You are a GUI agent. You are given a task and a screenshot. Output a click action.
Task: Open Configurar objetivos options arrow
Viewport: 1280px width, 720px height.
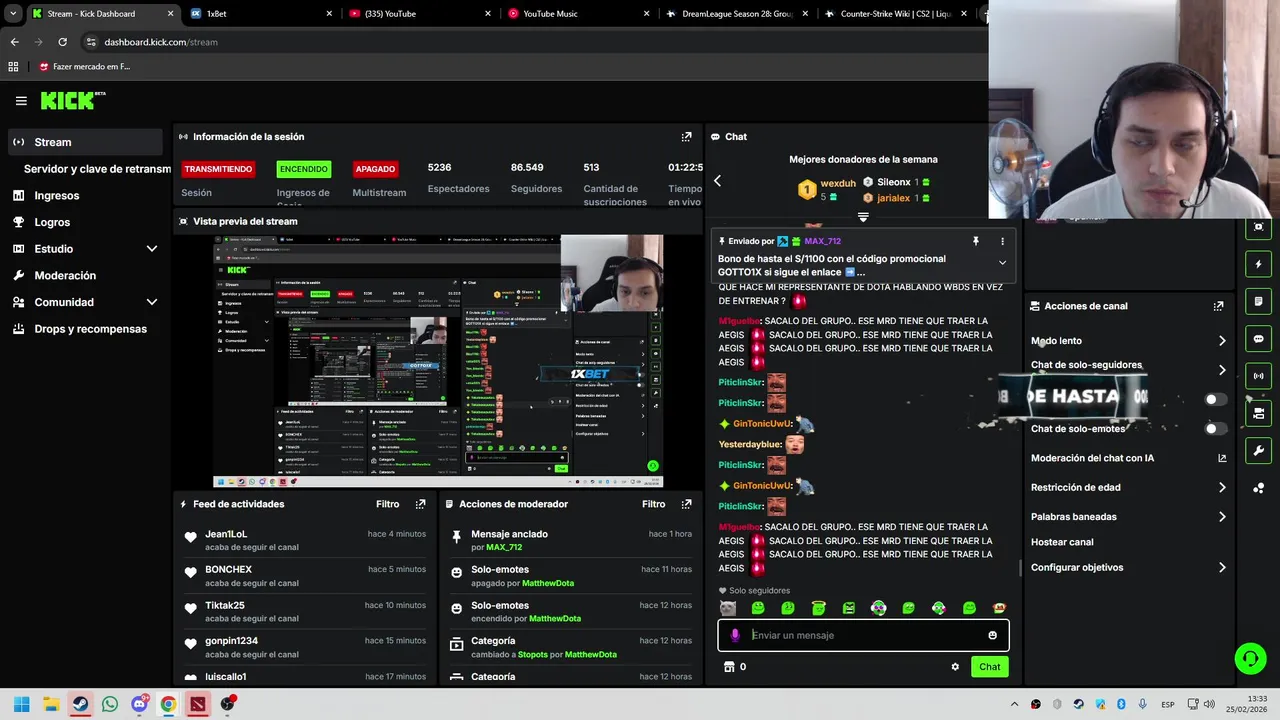[x=1222, y=568]
